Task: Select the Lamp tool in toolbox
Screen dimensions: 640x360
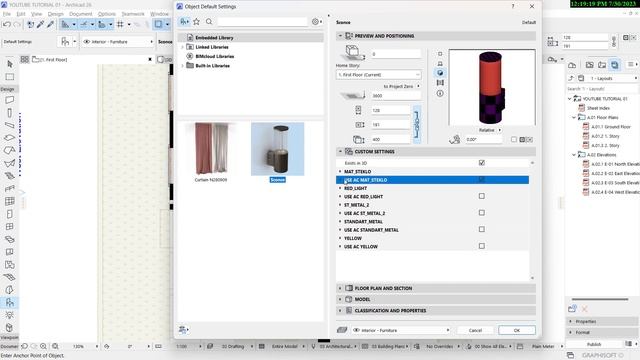Action: point(10,315)
